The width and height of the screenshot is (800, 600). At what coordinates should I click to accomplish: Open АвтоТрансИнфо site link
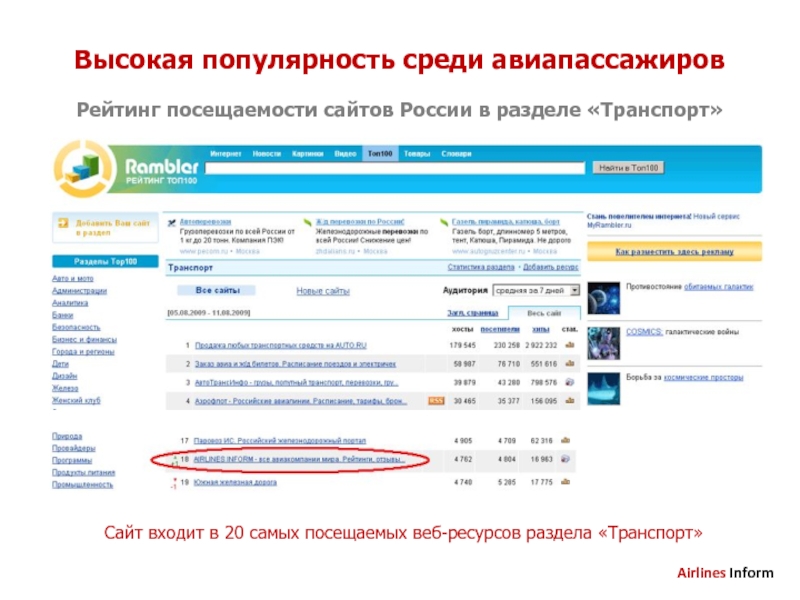296,382
